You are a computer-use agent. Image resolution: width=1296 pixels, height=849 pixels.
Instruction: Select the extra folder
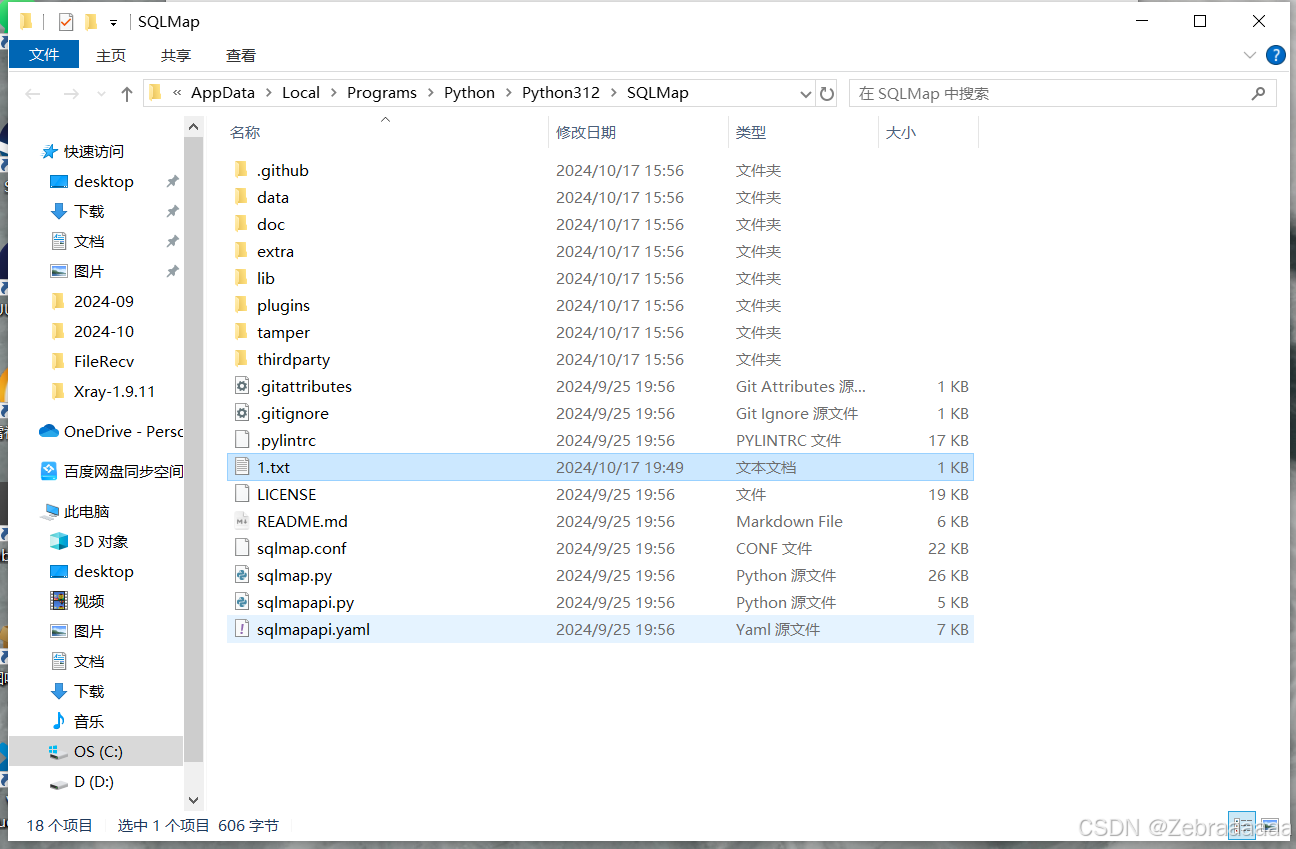click(600, 251)
